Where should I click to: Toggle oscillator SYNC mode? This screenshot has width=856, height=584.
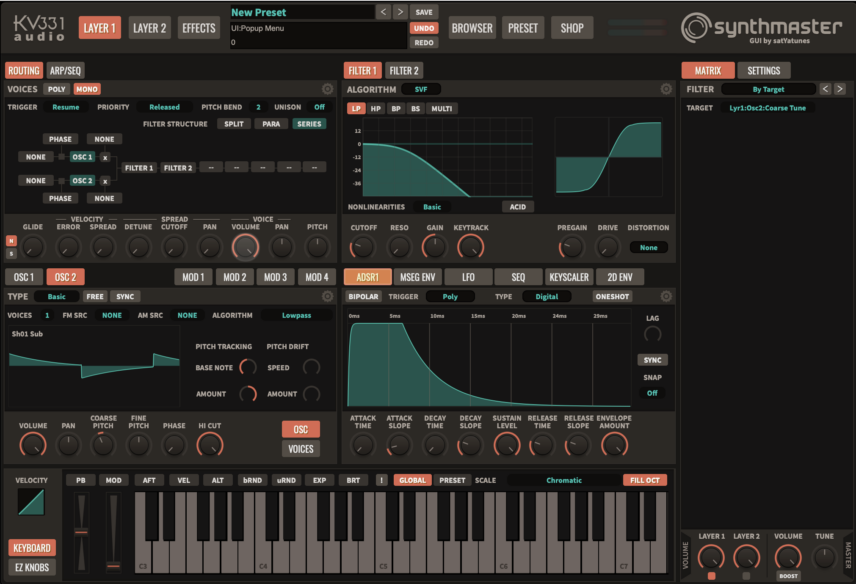tap(125, 296)
